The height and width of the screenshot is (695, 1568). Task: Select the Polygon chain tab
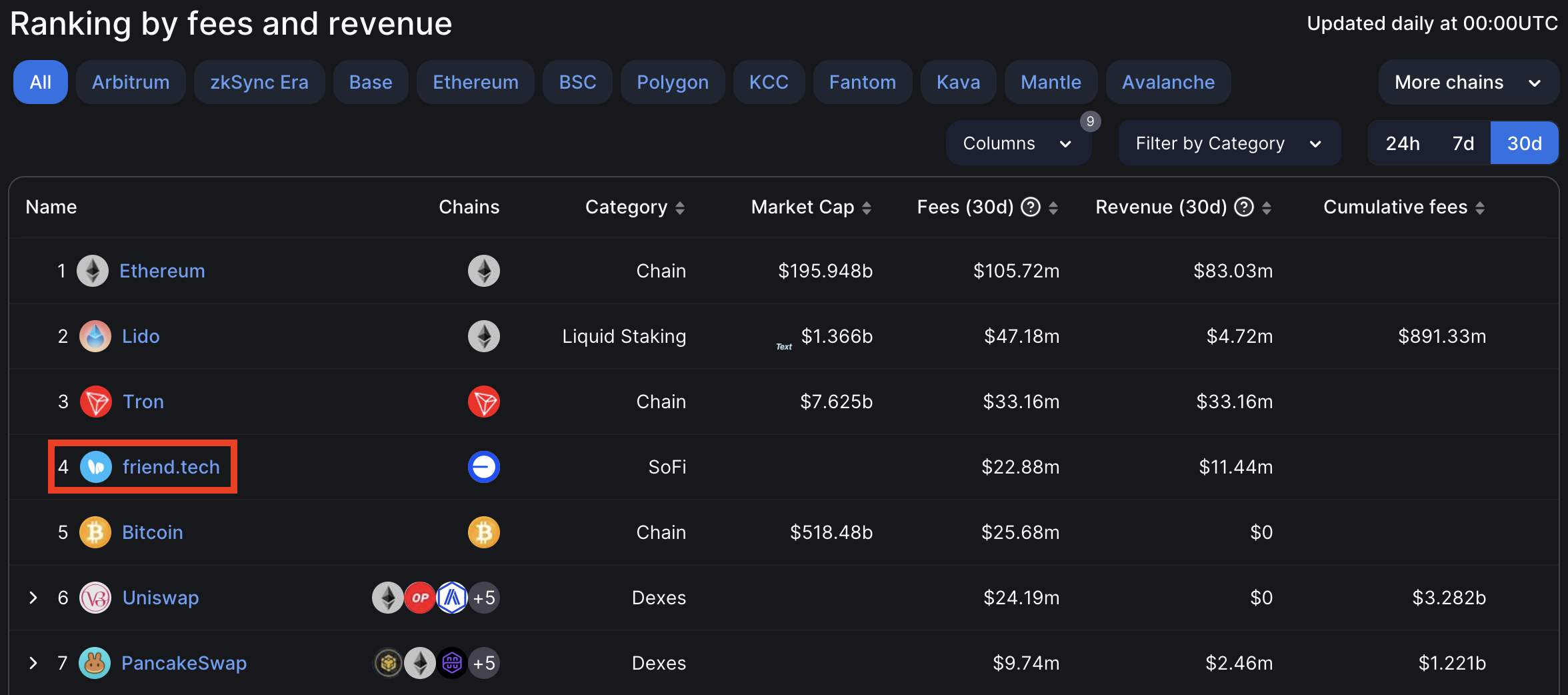pyautogui.click(x=672, y=82)
